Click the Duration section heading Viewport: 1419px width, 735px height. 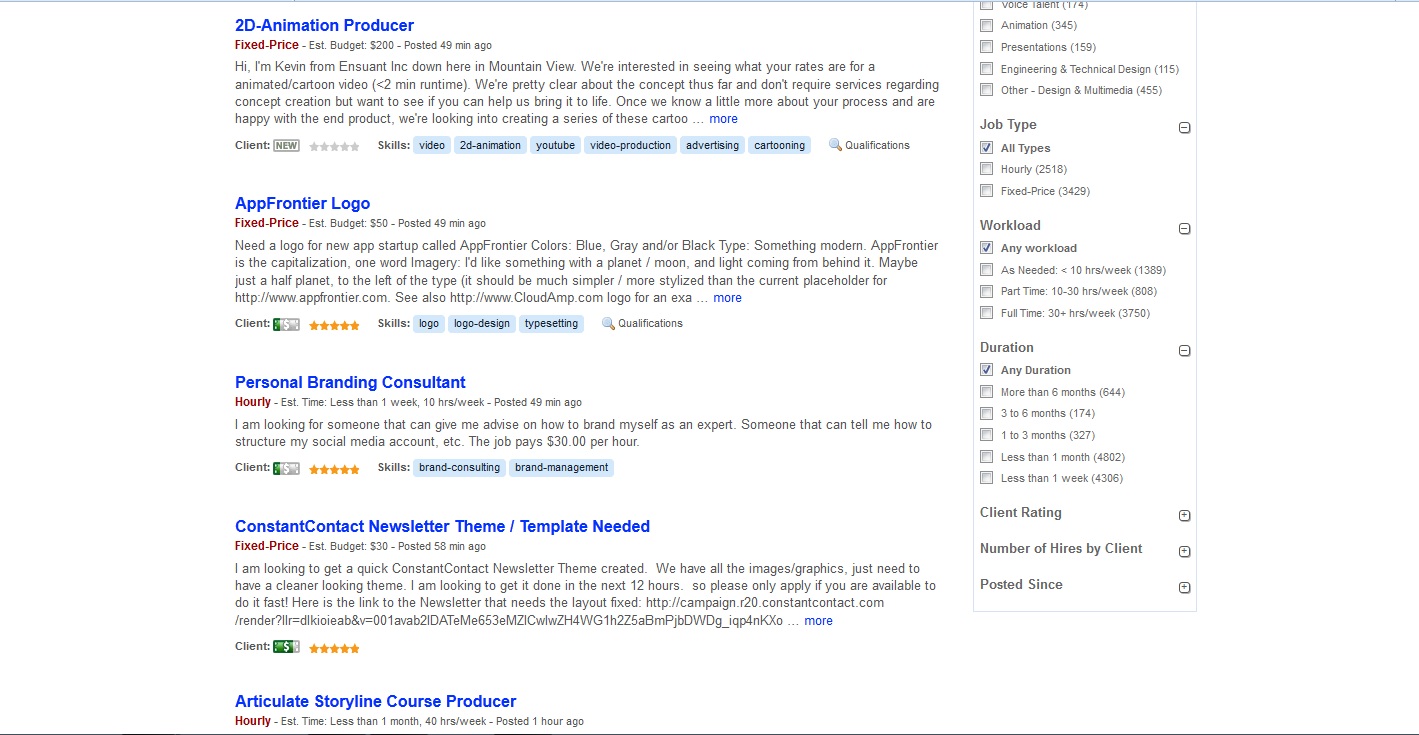click(1007, 348)
